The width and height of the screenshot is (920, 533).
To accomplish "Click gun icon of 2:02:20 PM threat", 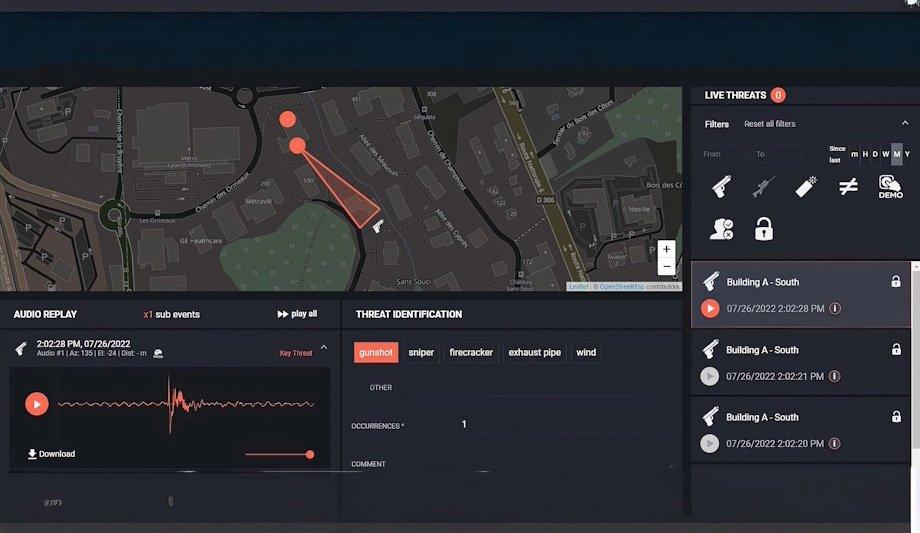I will (711, 416).
